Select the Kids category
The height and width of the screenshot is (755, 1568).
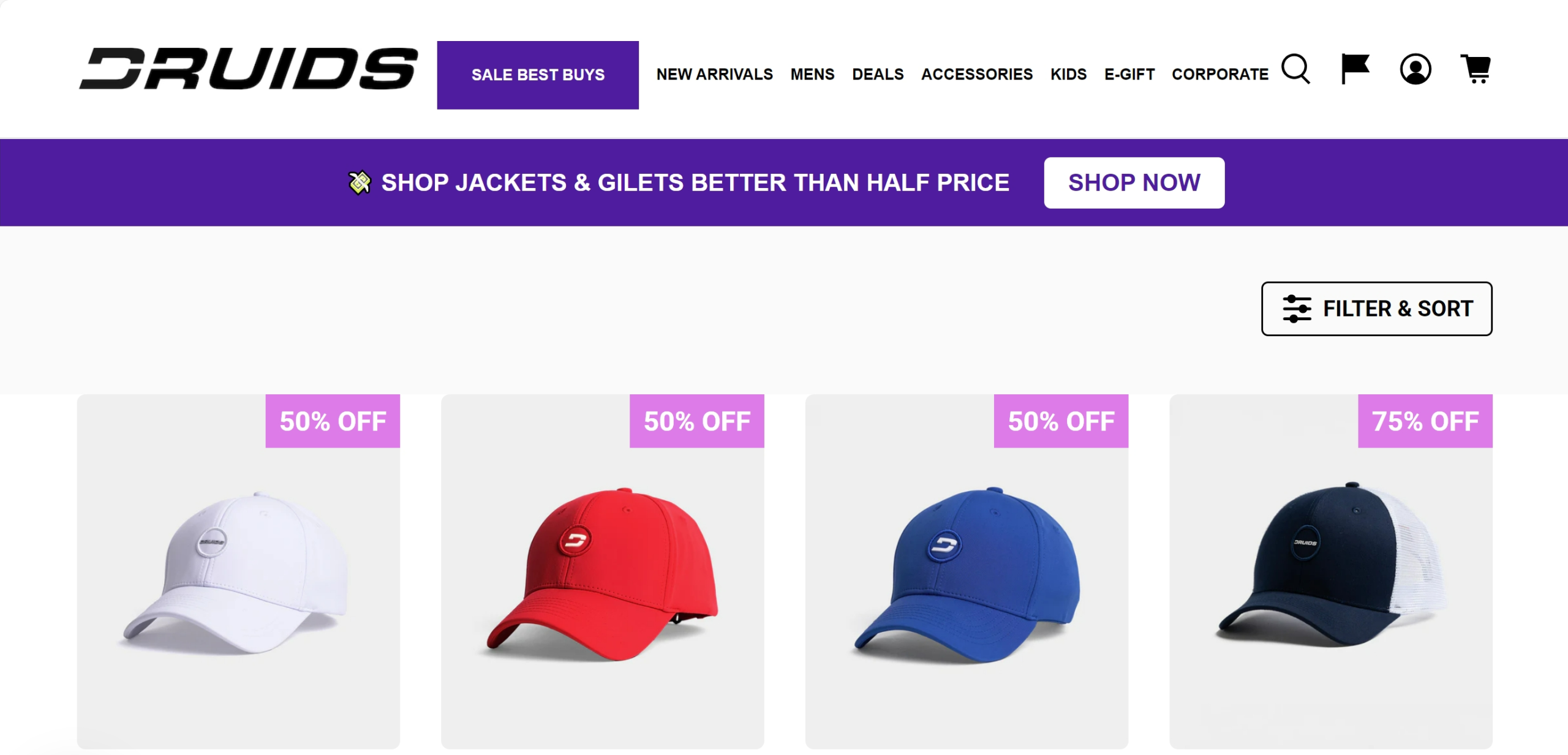pos(1068,75)
